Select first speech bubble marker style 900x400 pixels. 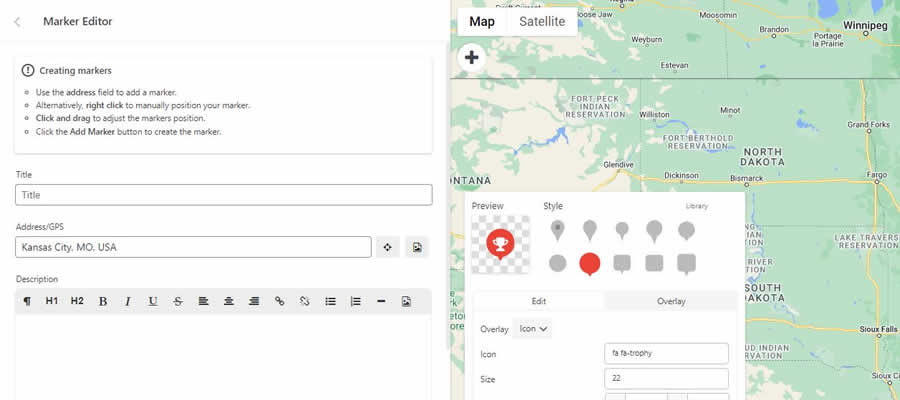[x=622, y=264]
